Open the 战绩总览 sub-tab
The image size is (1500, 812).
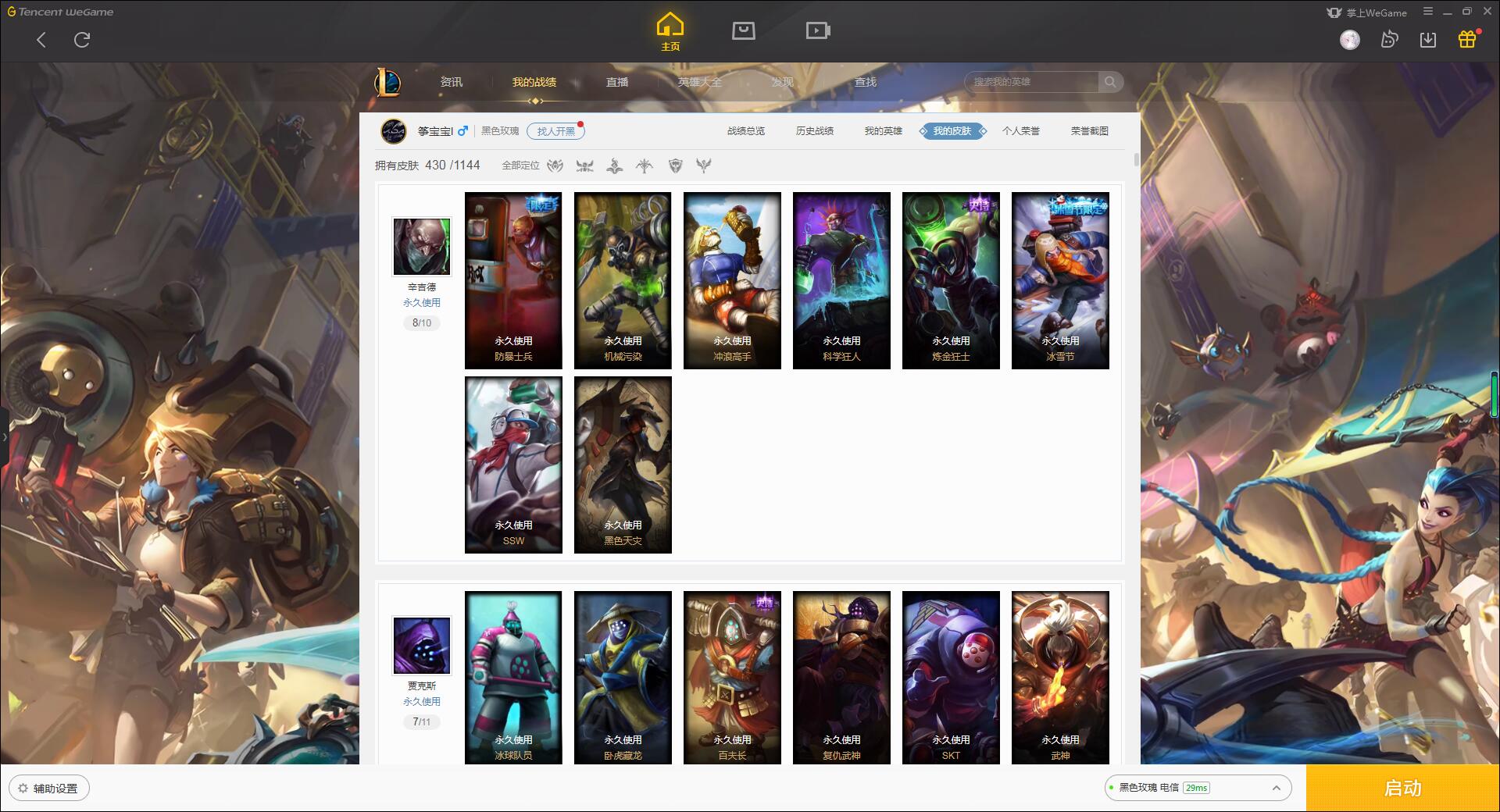tap(746, 131)
